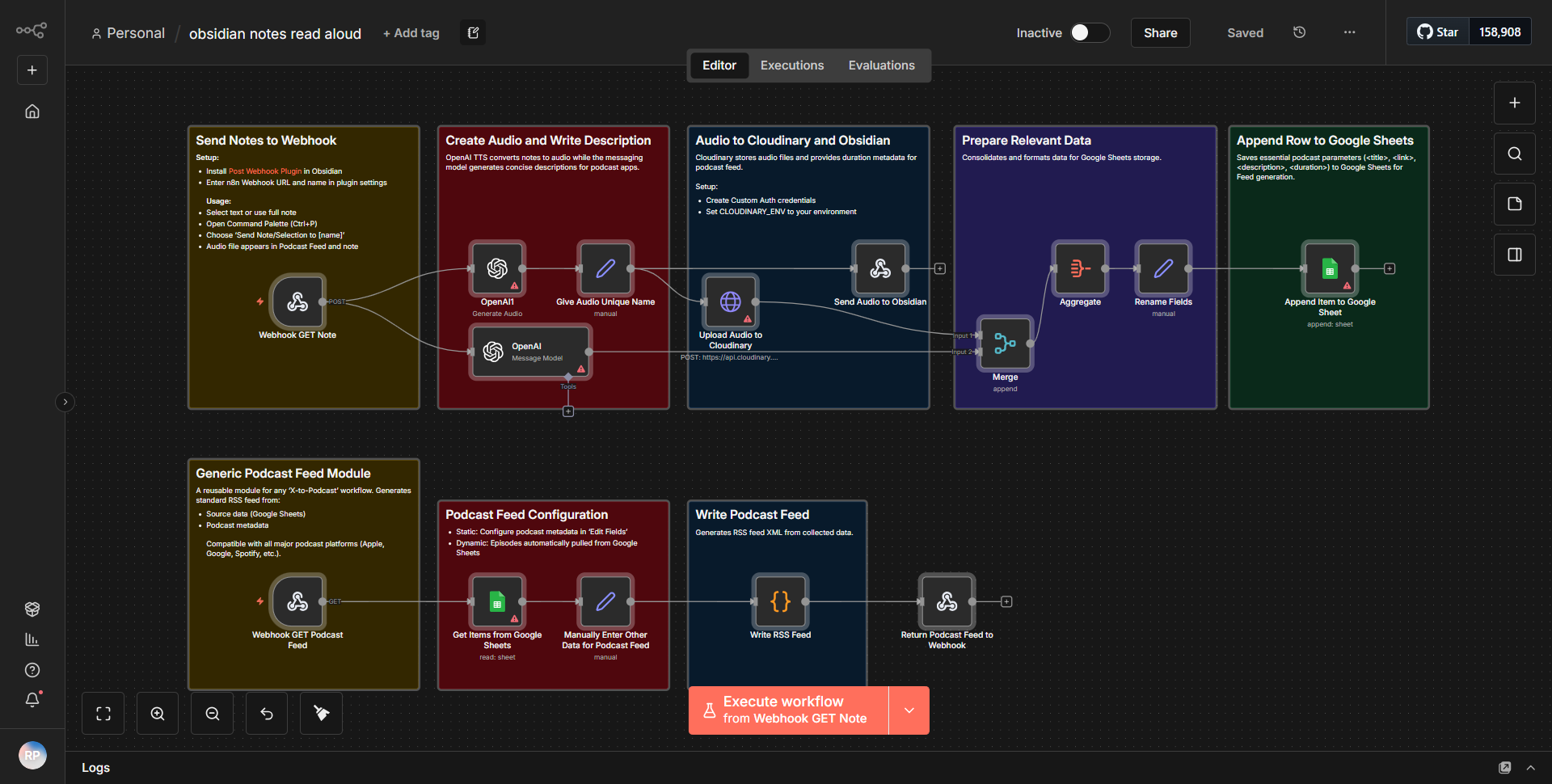Toggle the Inactive workflow switch
The width and height of the screenshot is (1552, 784).
pos(1089,32)
